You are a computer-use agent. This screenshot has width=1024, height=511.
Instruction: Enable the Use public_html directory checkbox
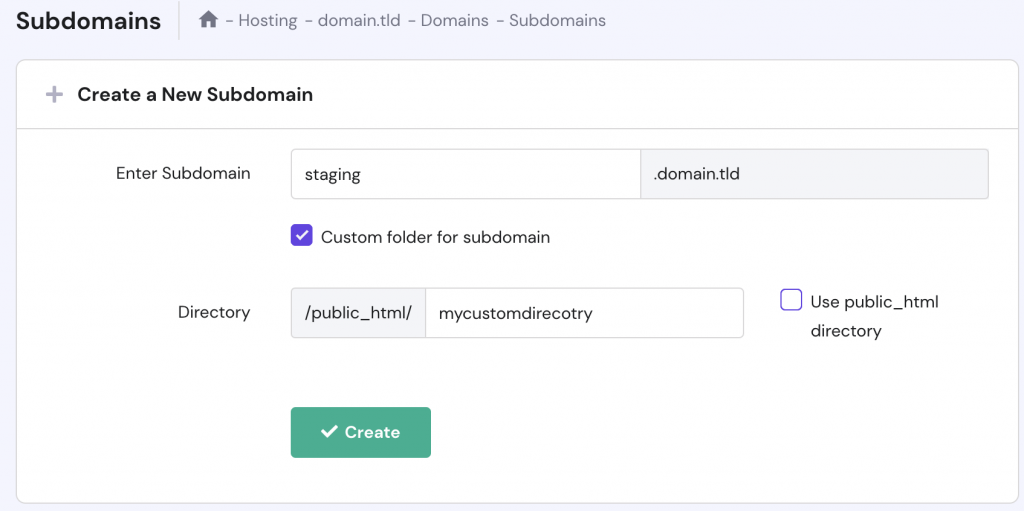click(791, 300)
